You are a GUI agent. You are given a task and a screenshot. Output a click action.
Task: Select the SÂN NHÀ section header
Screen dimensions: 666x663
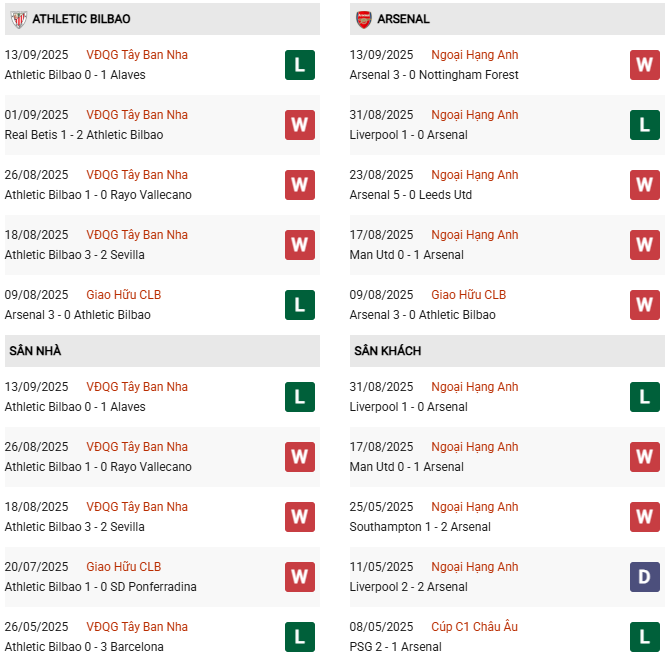pos(35,351)
